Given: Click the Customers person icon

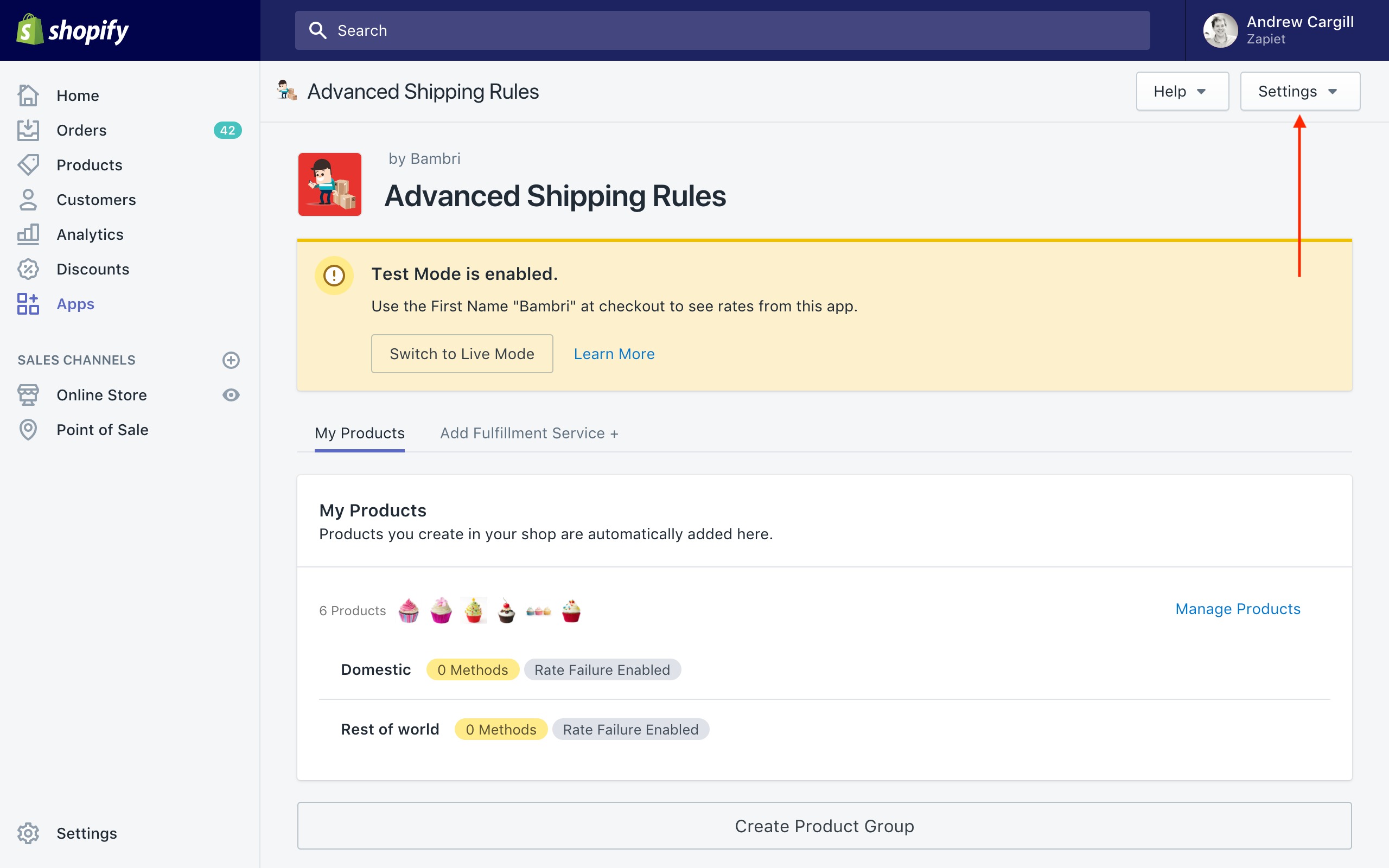Looking at the screenshot, I should 28,200.
